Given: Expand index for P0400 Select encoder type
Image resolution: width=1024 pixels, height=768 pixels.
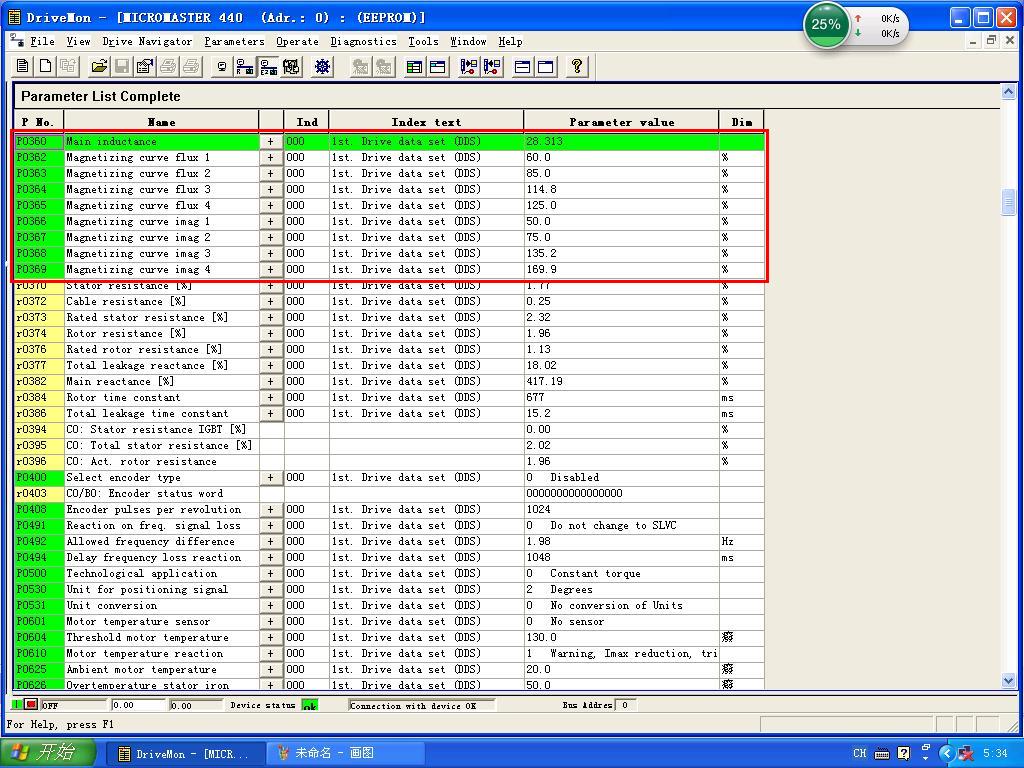Looking at the screenshot, I should (x=270, y=477).
